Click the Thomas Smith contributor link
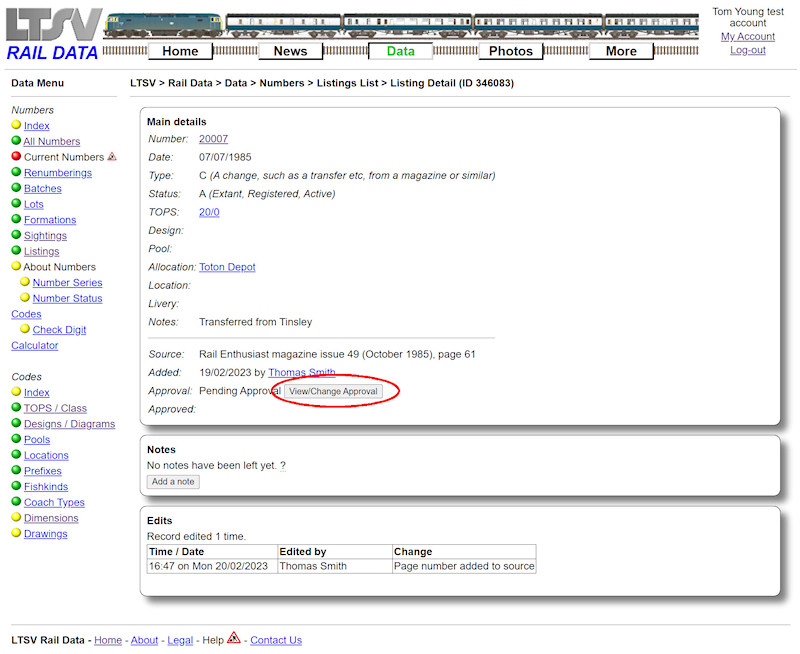 pyautogui.click(x=302, y=372)
